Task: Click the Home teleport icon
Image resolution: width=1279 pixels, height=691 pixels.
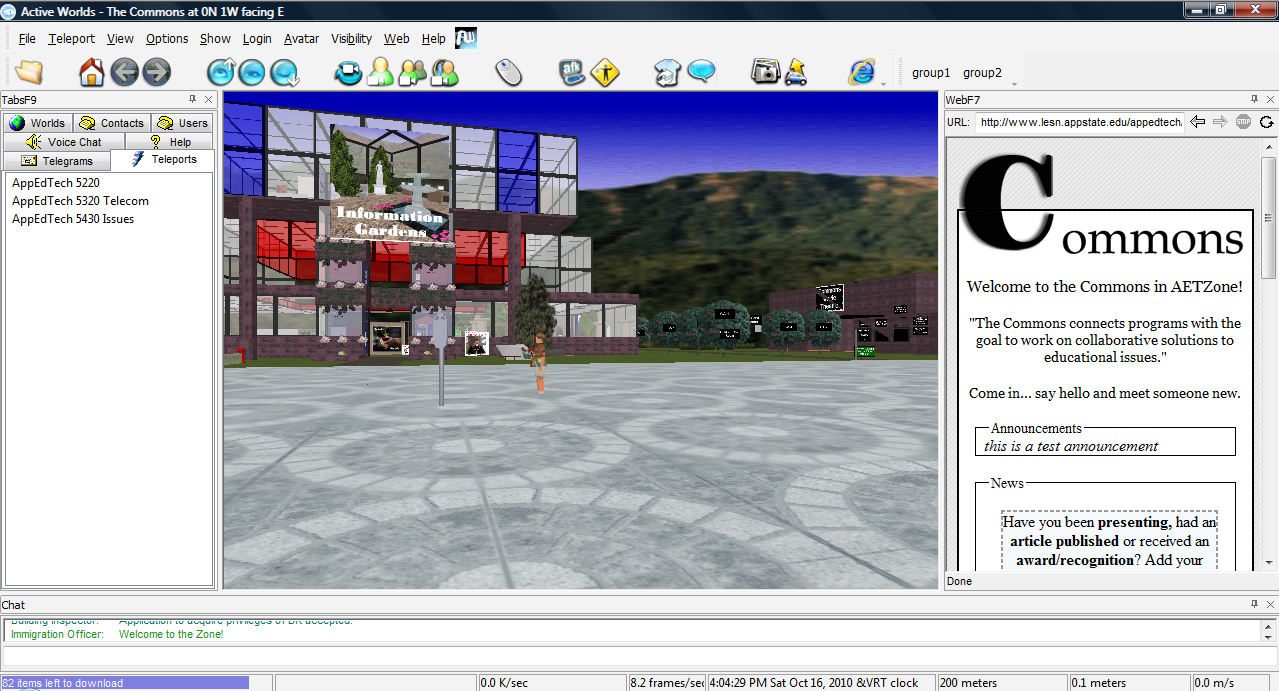Action: coord(91,72)
